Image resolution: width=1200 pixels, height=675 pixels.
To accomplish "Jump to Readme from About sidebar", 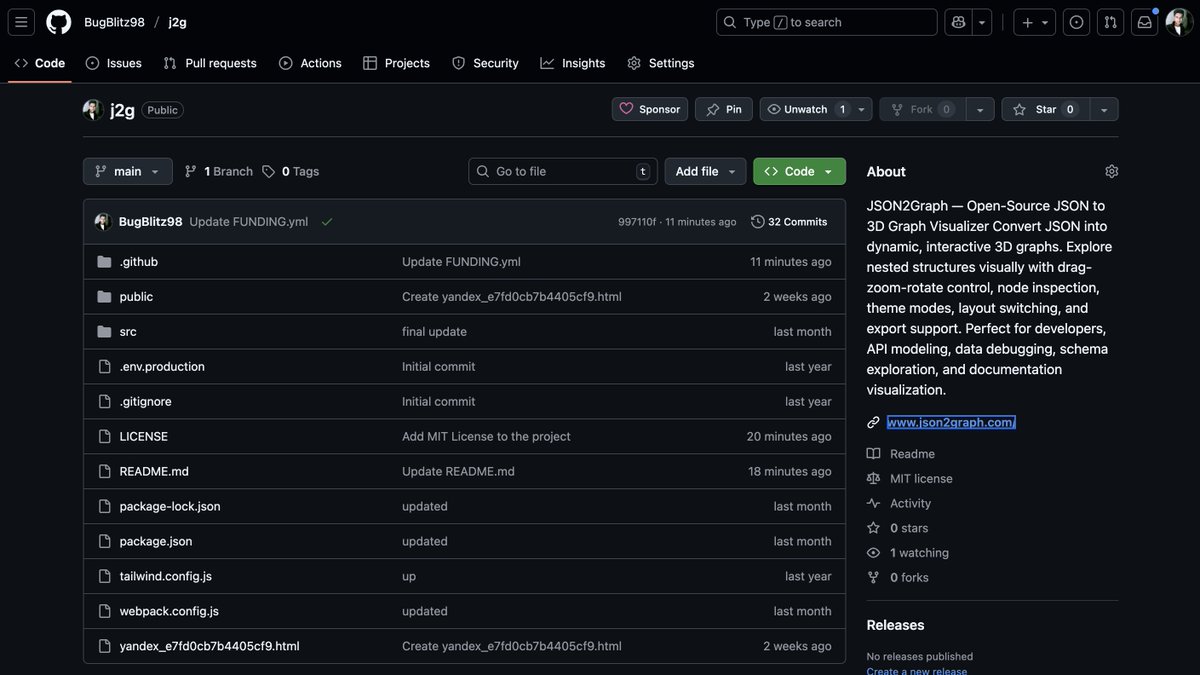I will click(x=912, y=454).
